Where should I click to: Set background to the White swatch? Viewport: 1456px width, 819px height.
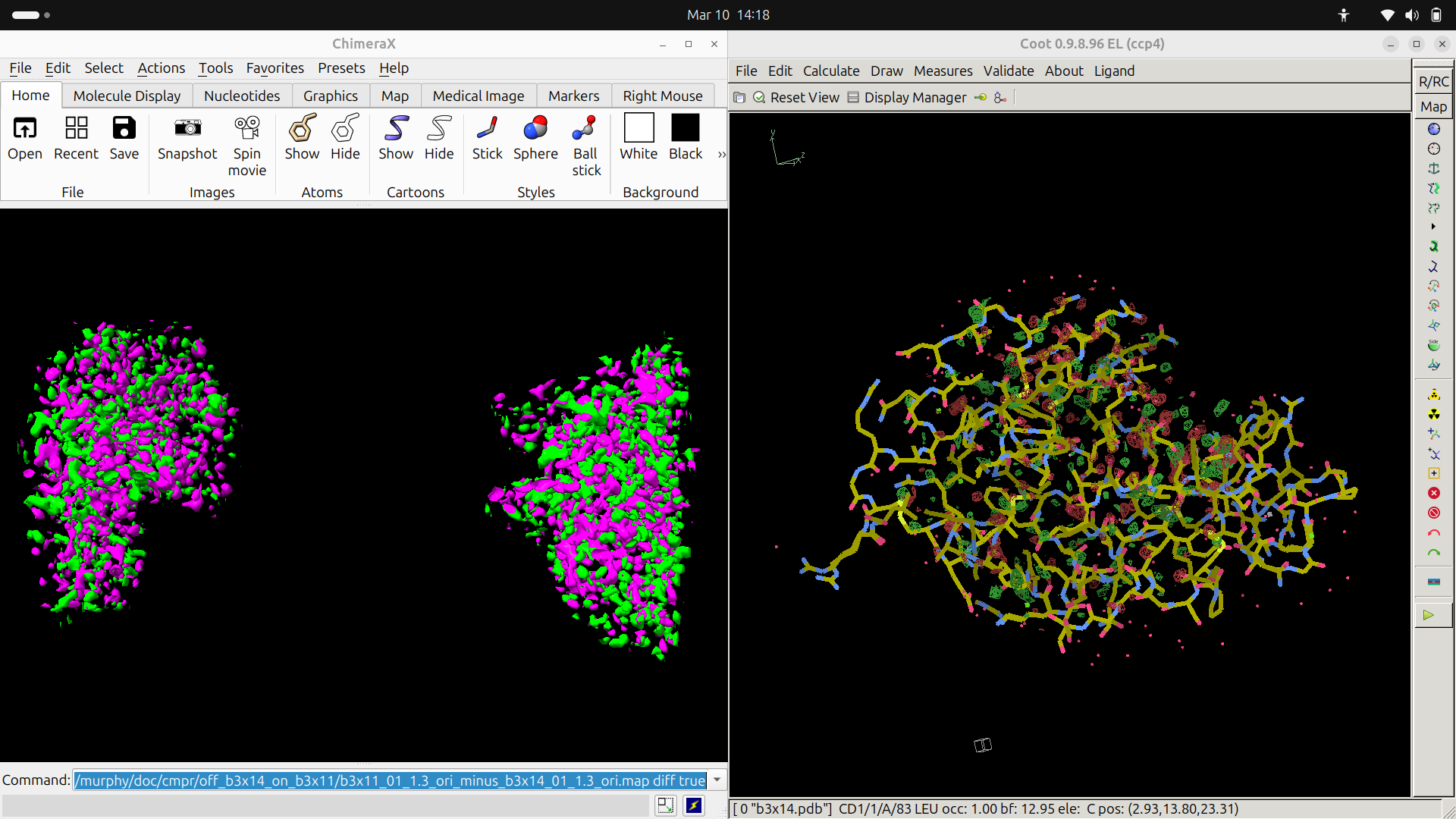click(639, 128)
